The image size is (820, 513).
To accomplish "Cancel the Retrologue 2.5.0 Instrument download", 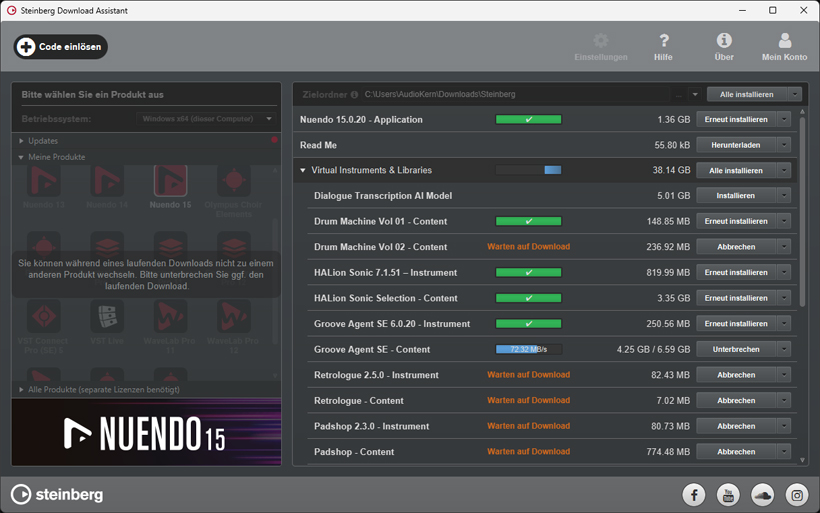I will (736, 375).
